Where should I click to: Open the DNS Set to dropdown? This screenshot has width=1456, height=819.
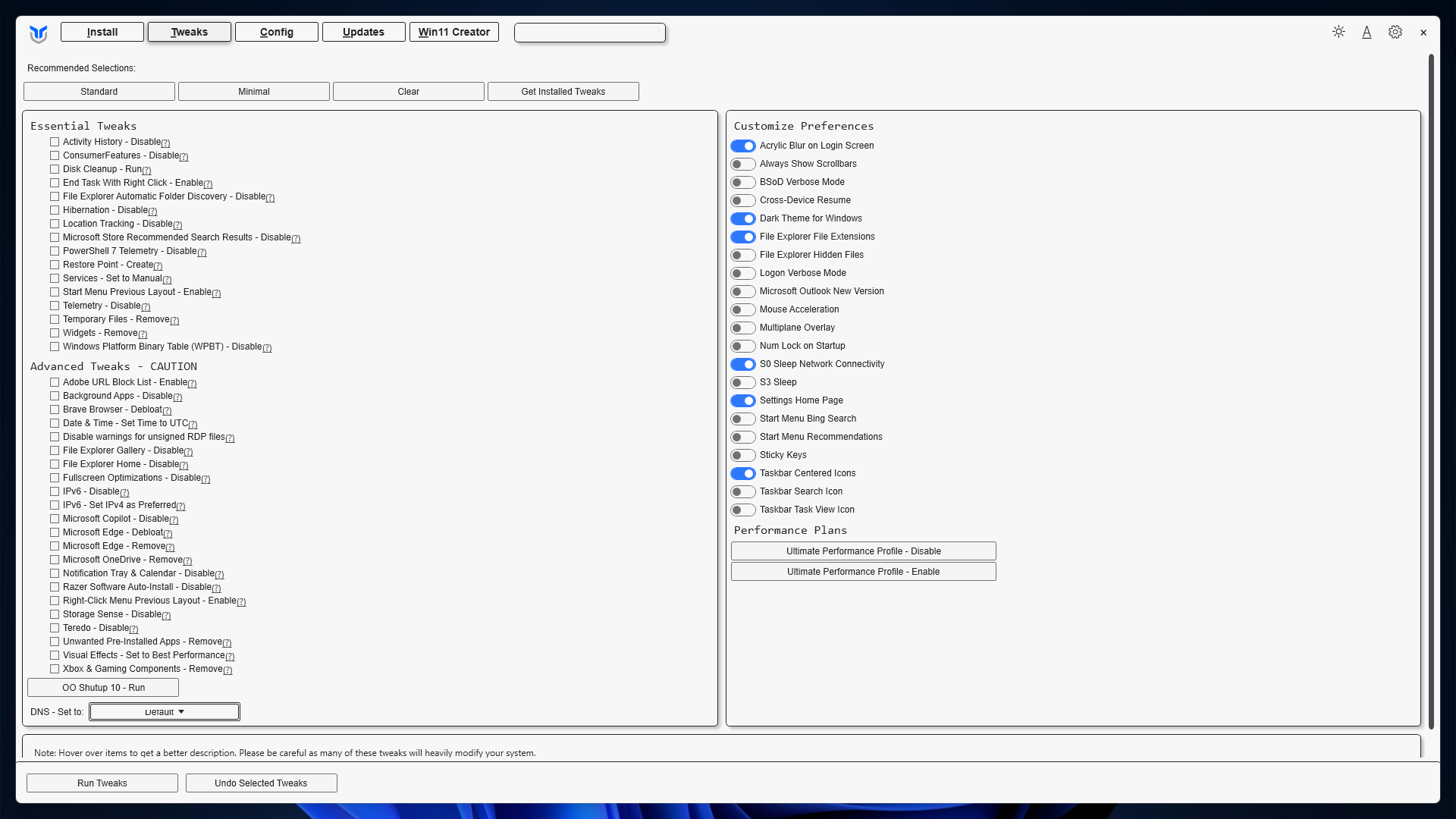coord(165,712)
